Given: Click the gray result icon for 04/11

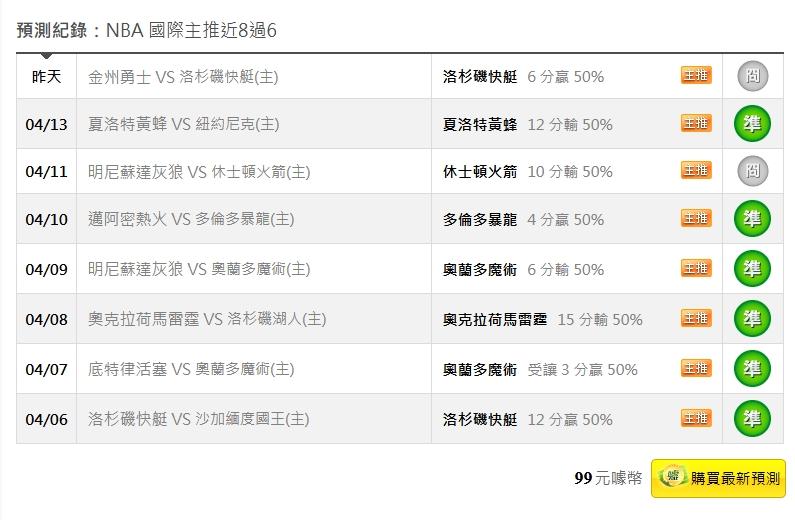Looking at the screenshot, I should tap(752, 172).
